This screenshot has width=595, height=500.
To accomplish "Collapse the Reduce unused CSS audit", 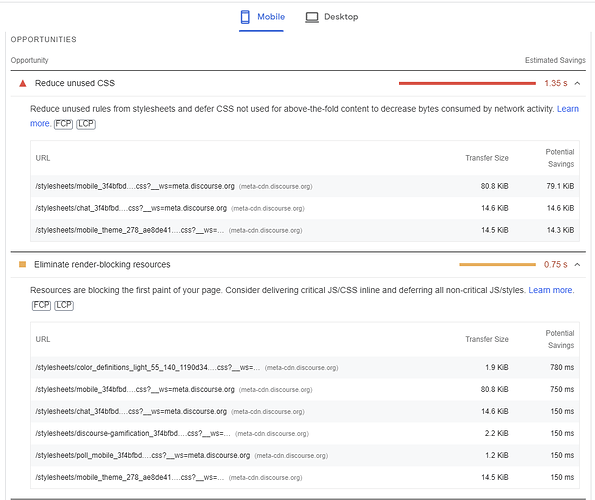I will click(x=577, y=83).
